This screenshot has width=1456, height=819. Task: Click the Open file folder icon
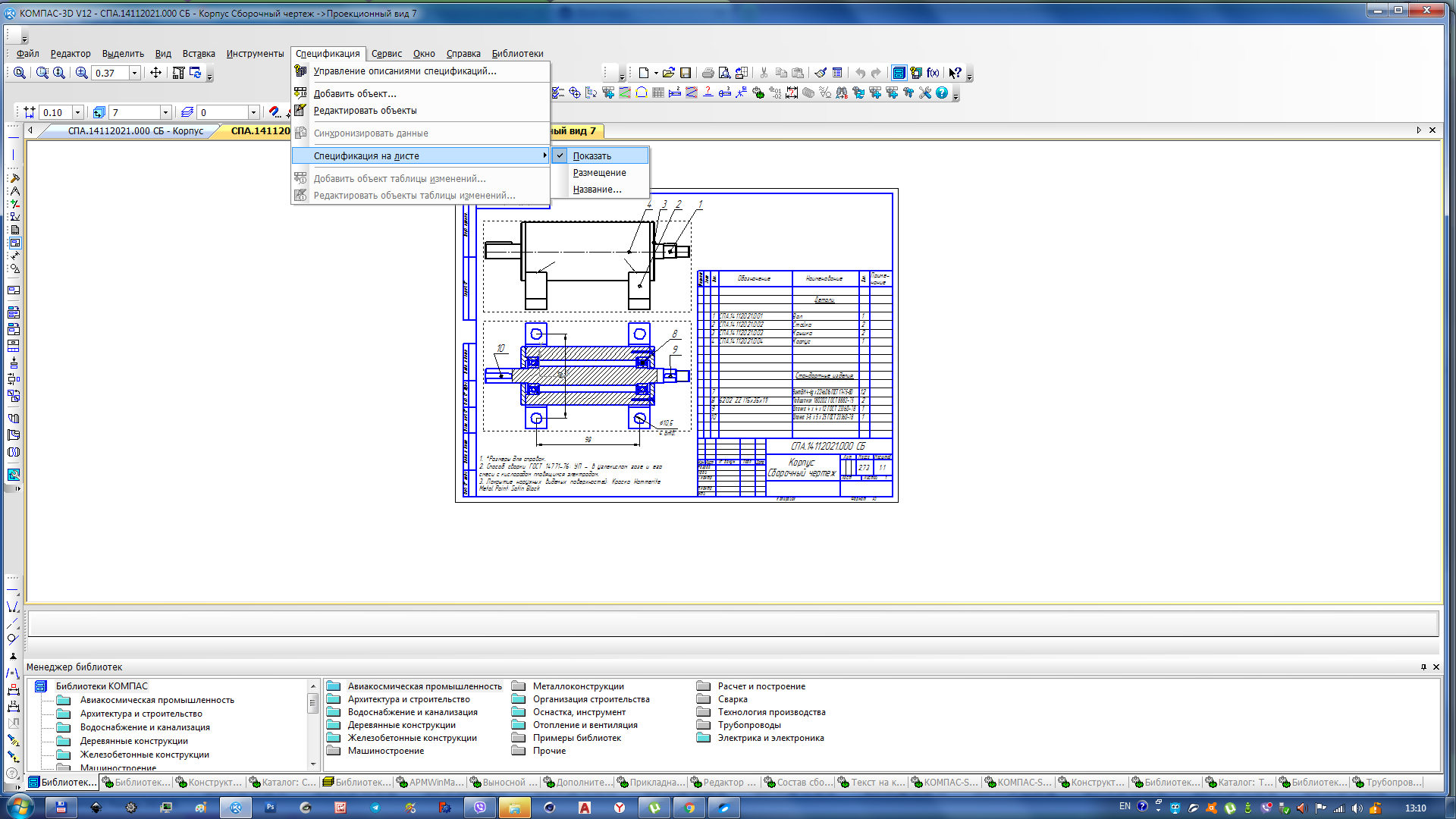(x=668, y=73)
